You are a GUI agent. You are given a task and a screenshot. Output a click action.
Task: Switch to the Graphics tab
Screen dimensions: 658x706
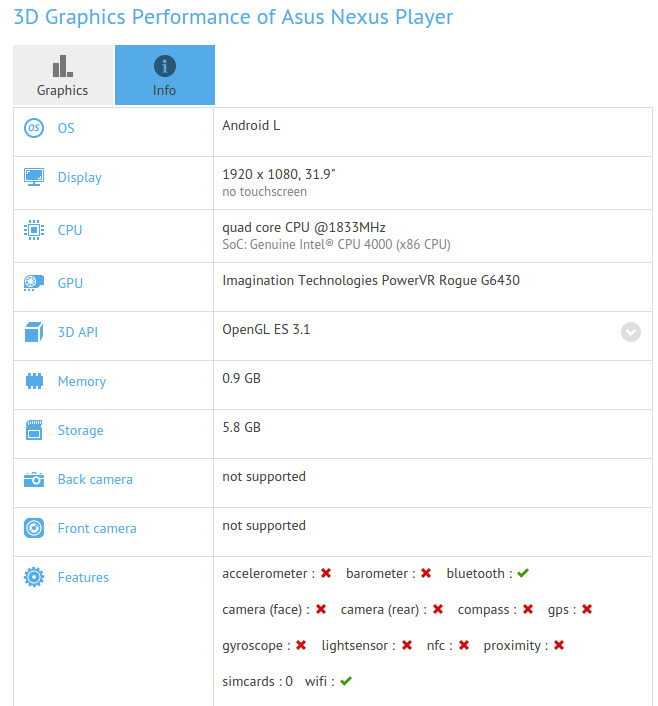point(63,75)
